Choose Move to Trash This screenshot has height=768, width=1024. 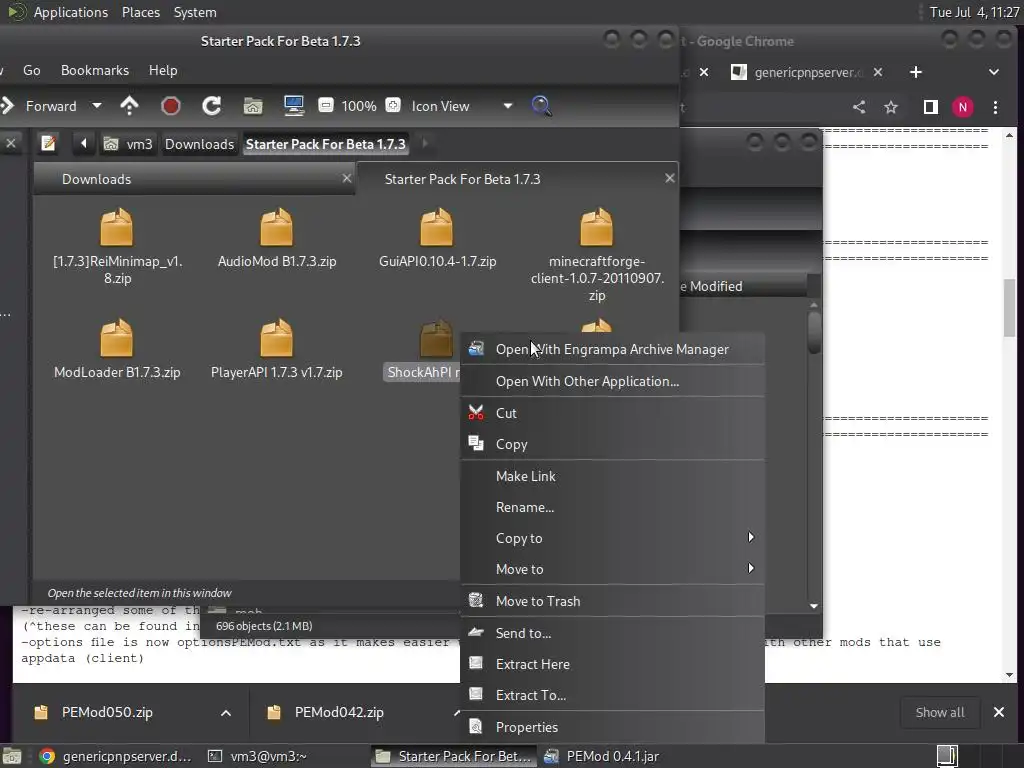point(613,601)
